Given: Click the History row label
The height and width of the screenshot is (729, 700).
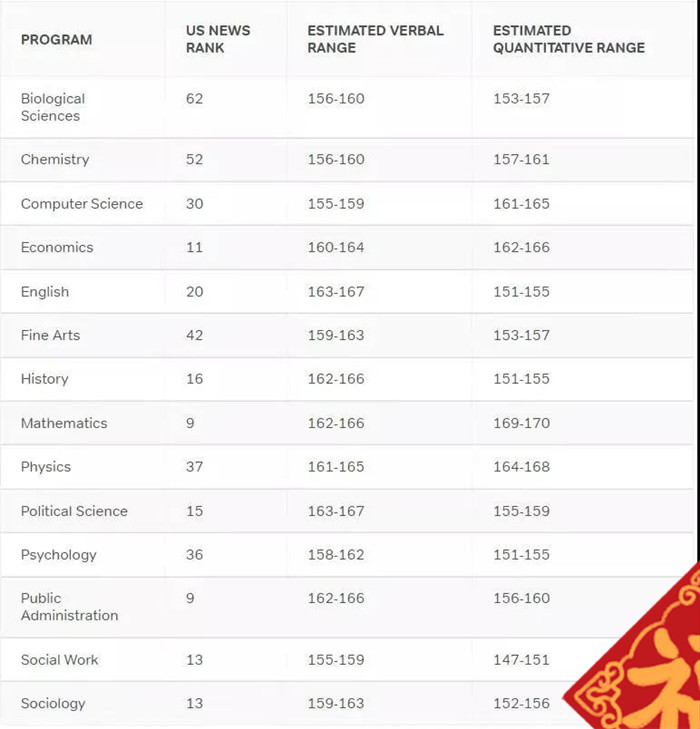Looking at the screenshot, I should click(x=45, y=379).
